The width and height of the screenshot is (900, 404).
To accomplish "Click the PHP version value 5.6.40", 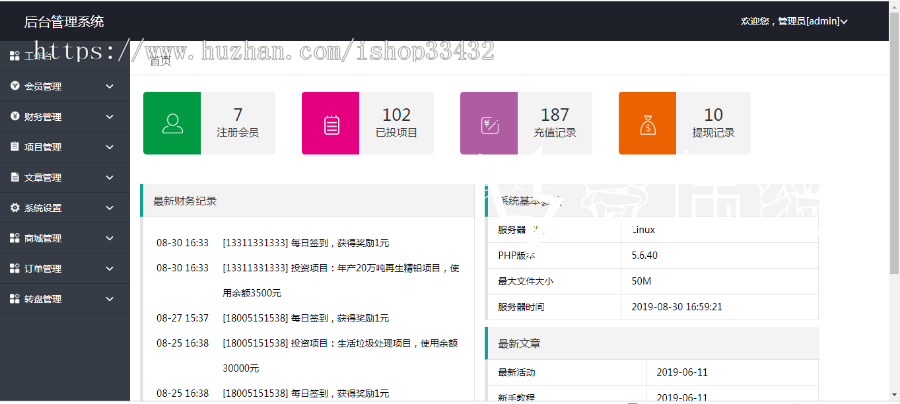I will coord(645,255).
